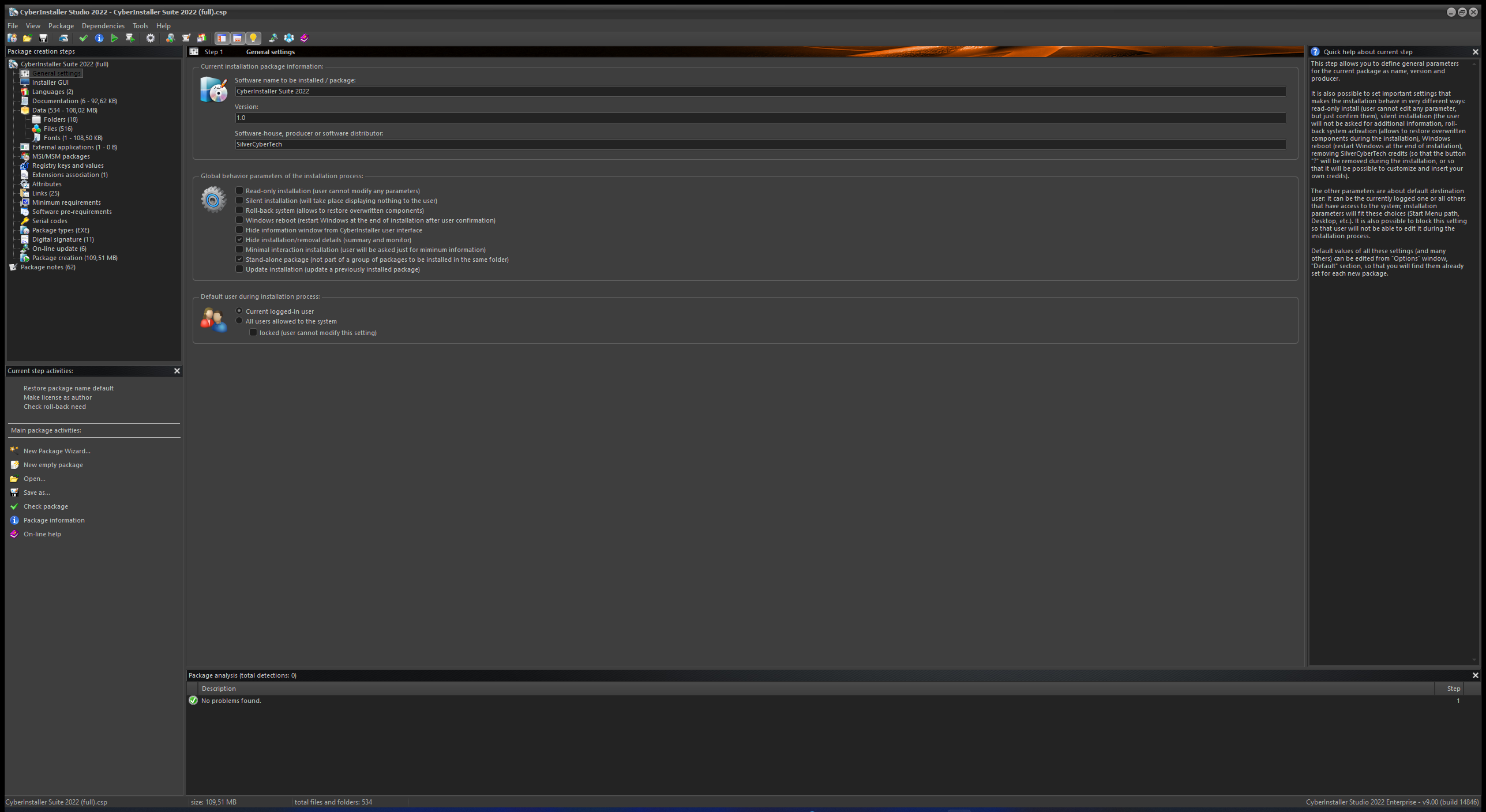Click the blue back arrow toolbar icon
Screen dimensions: 1486x812
tap(64, 38)
